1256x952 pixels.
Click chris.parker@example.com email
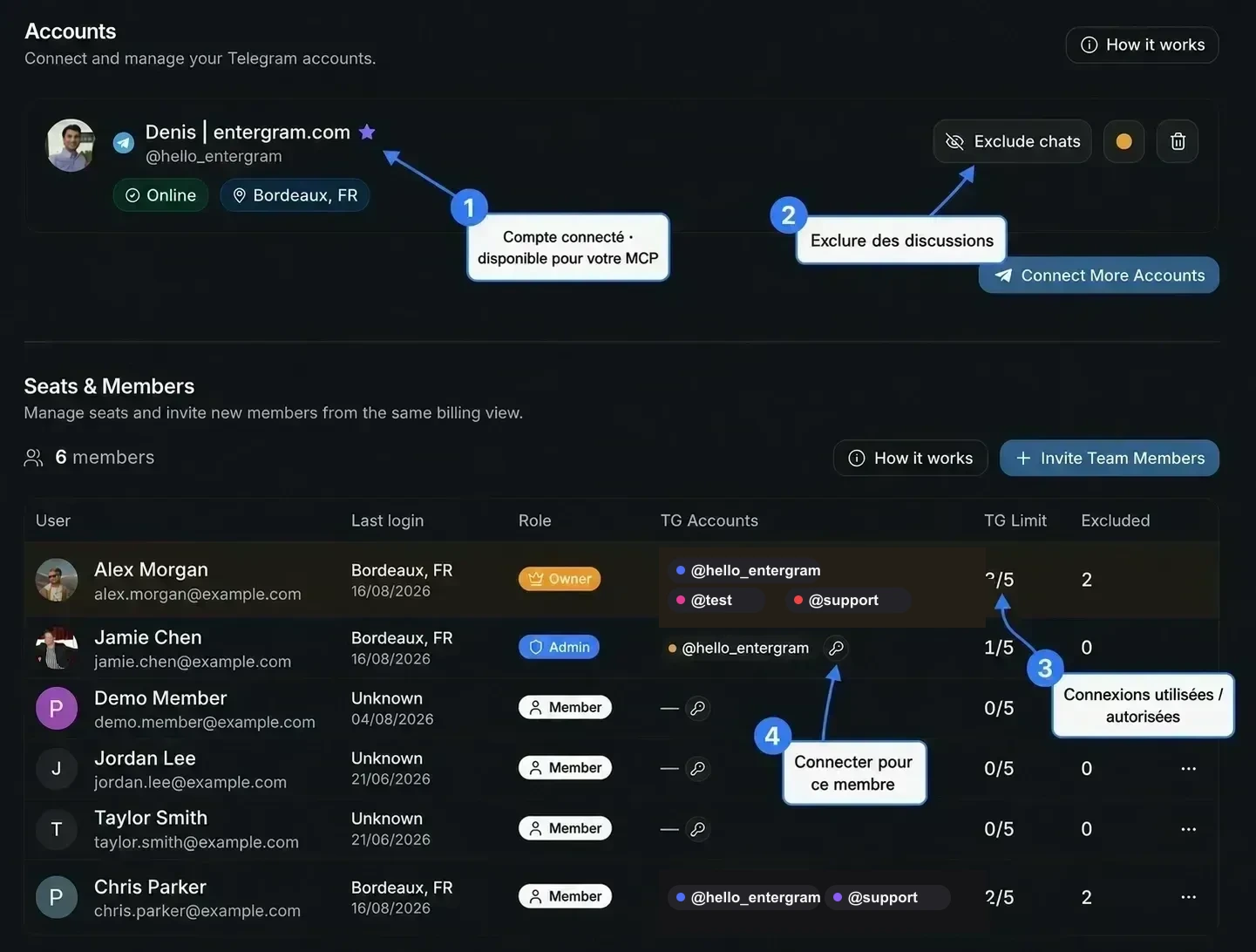[x=197, y=911]
